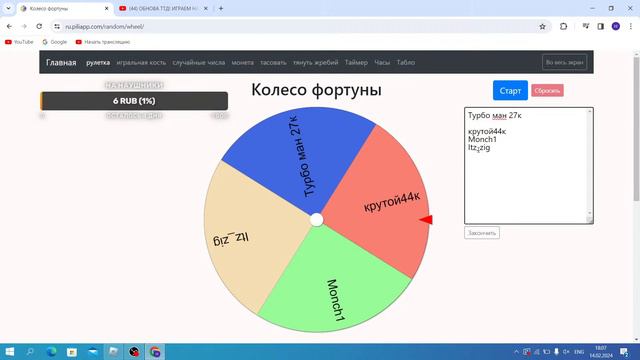Go to Главная in the navbar
640x360 pixels.
click(61, 62)
